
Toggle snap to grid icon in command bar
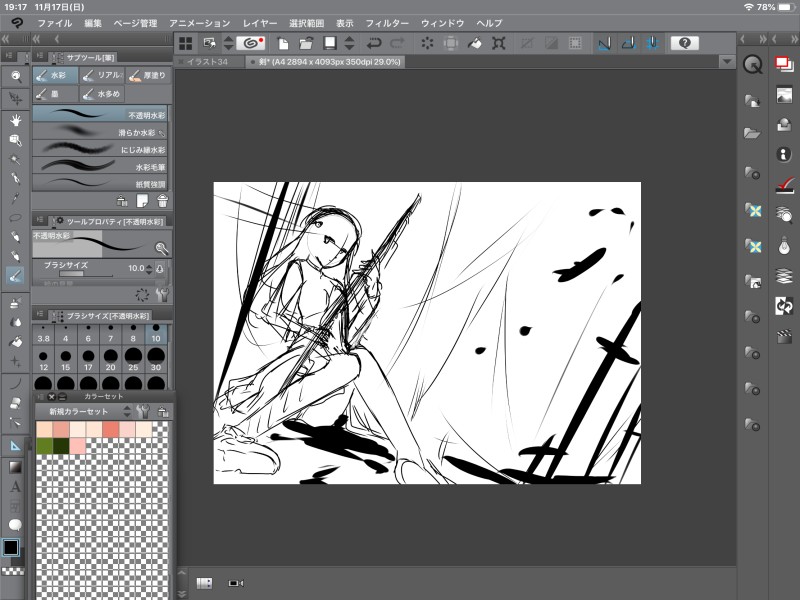click(652, 43)
